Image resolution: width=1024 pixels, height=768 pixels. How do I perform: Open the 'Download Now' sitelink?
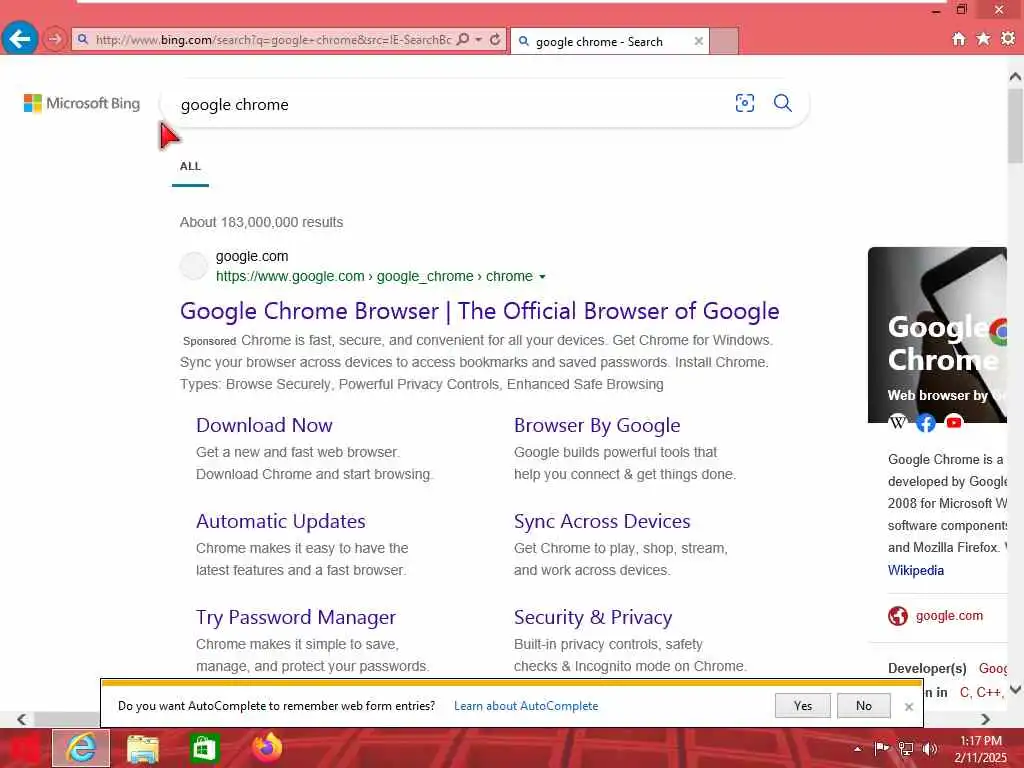click(x=264, y=425)
